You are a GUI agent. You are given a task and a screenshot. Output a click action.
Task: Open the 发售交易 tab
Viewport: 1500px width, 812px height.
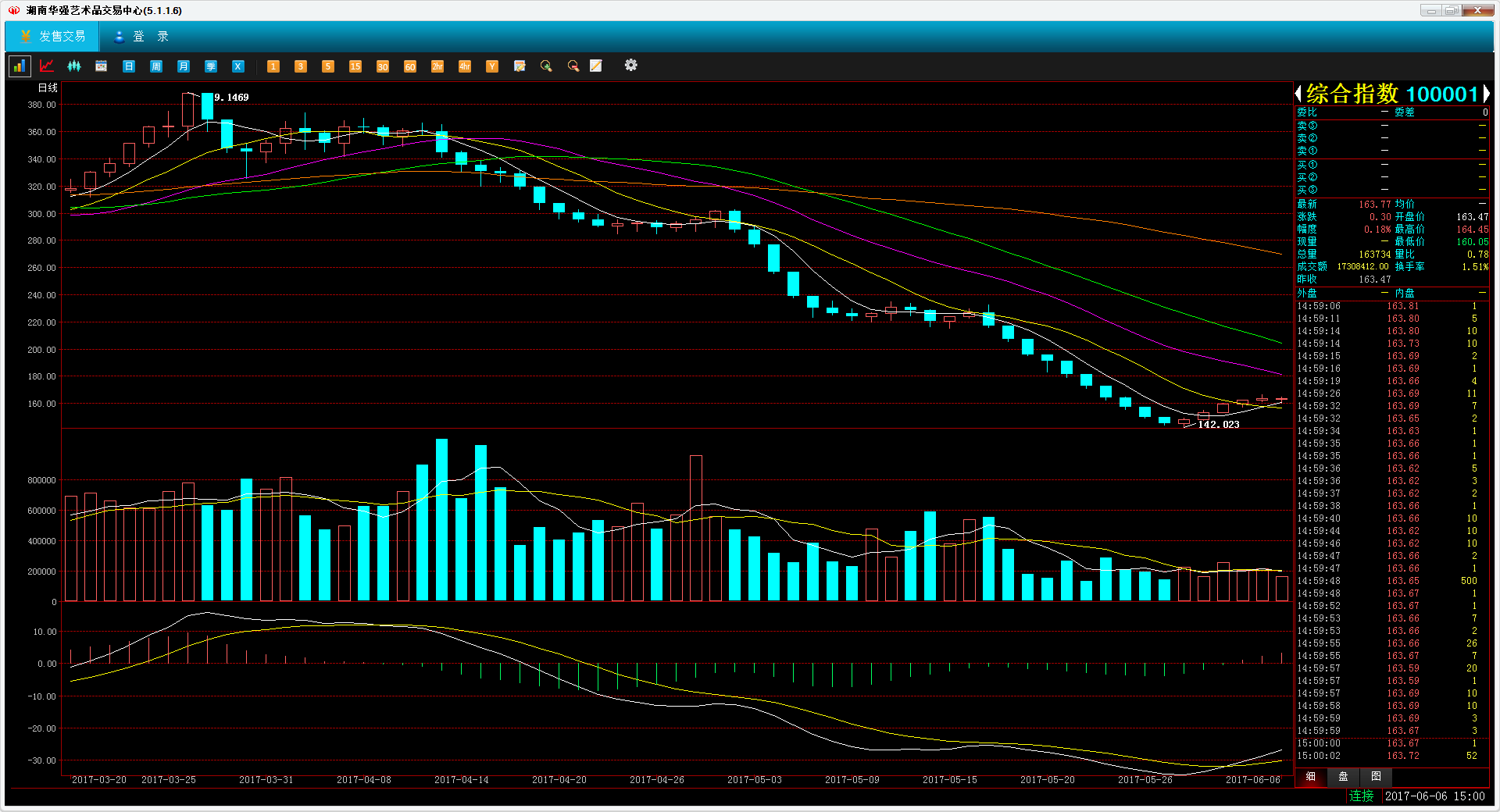[x=52, y=37]
